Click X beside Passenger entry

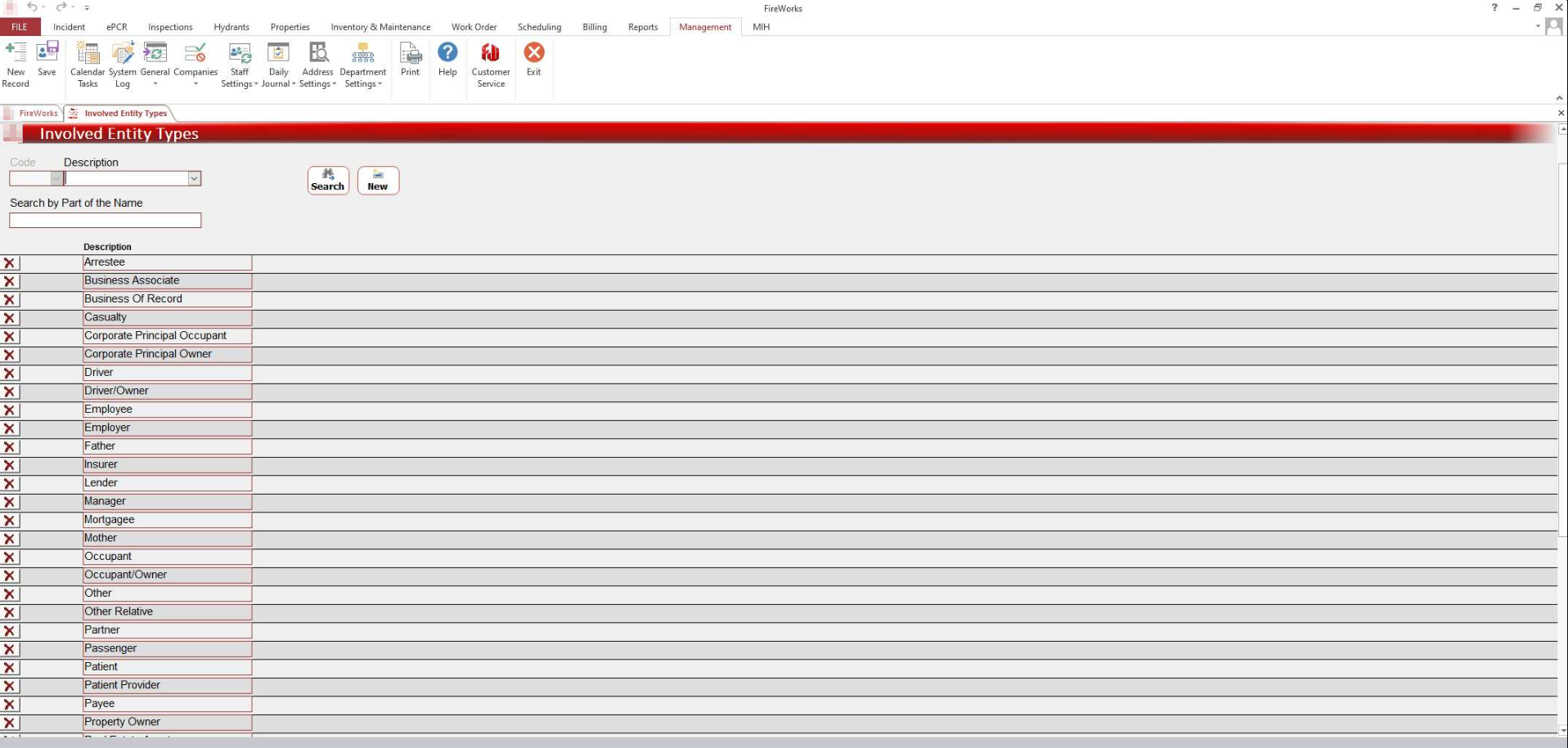(x=10, y=649)
